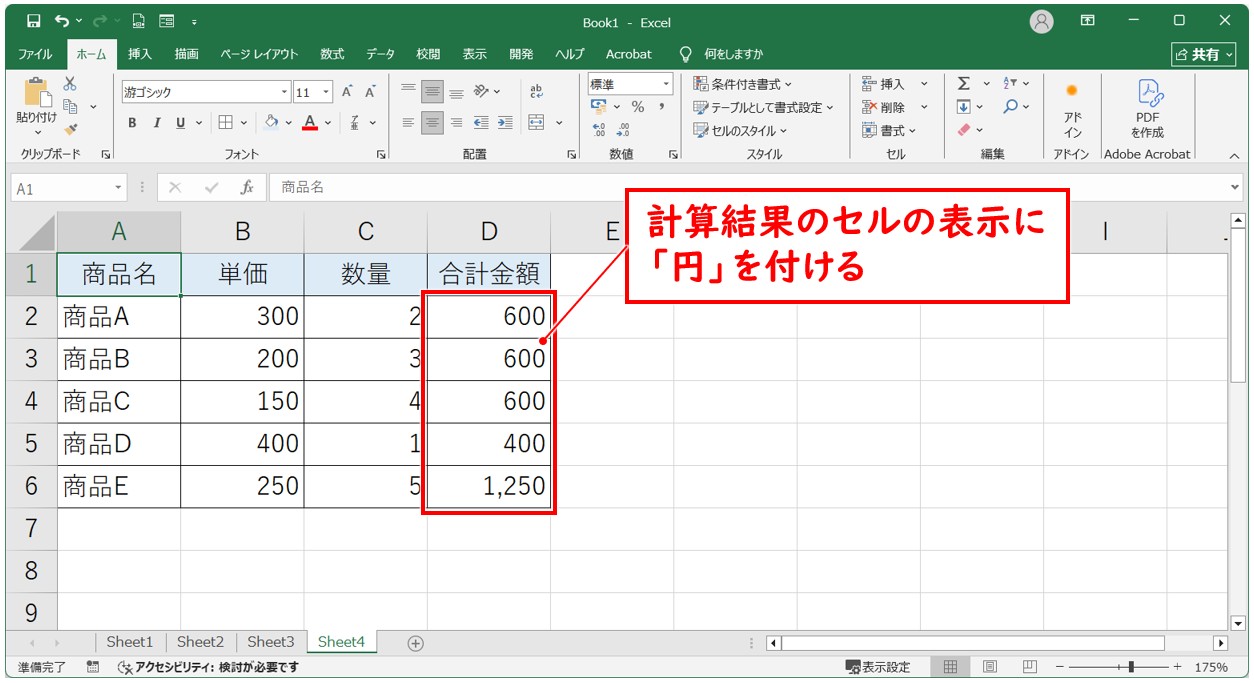Viewport: 1254px width, 683px height.
Task: Click the Name Box showing A1
Action: [60, 186]
